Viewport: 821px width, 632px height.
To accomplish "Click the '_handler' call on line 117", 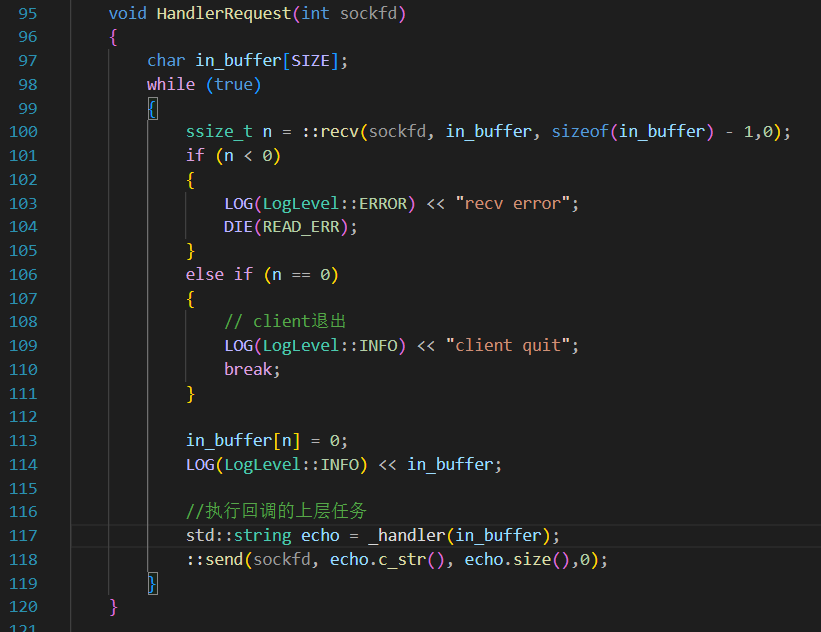I will (407, 536).
